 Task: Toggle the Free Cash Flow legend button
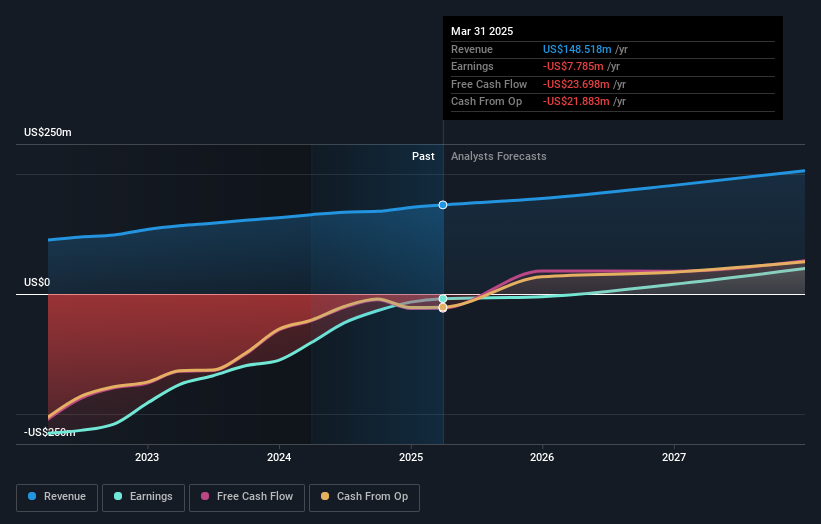(247, 497)
